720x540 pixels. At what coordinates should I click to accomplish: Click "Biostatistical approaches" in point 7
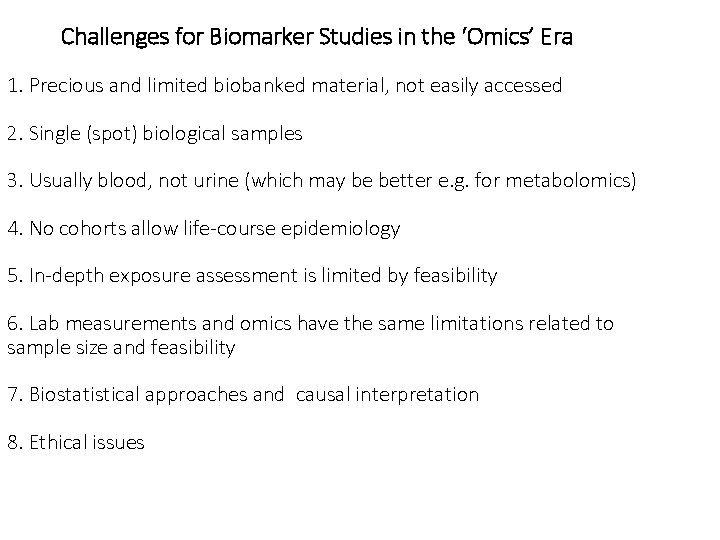pos(139,395)
